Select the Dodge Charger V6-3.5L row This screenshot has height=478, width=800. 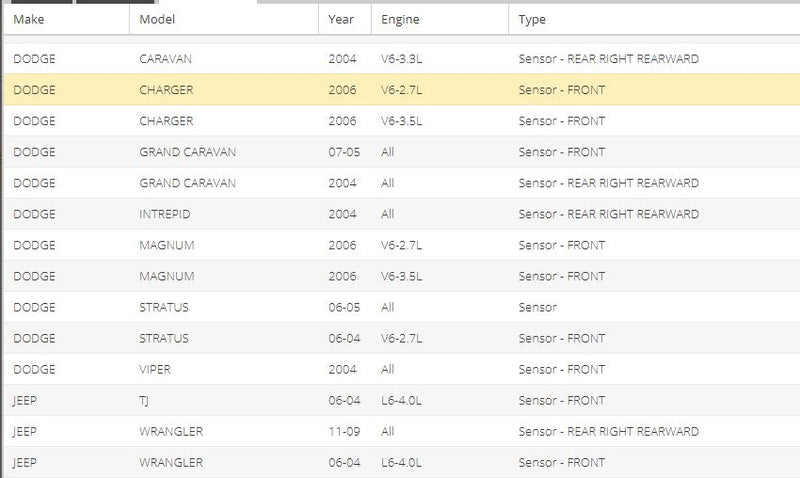[x=402, y=121]
